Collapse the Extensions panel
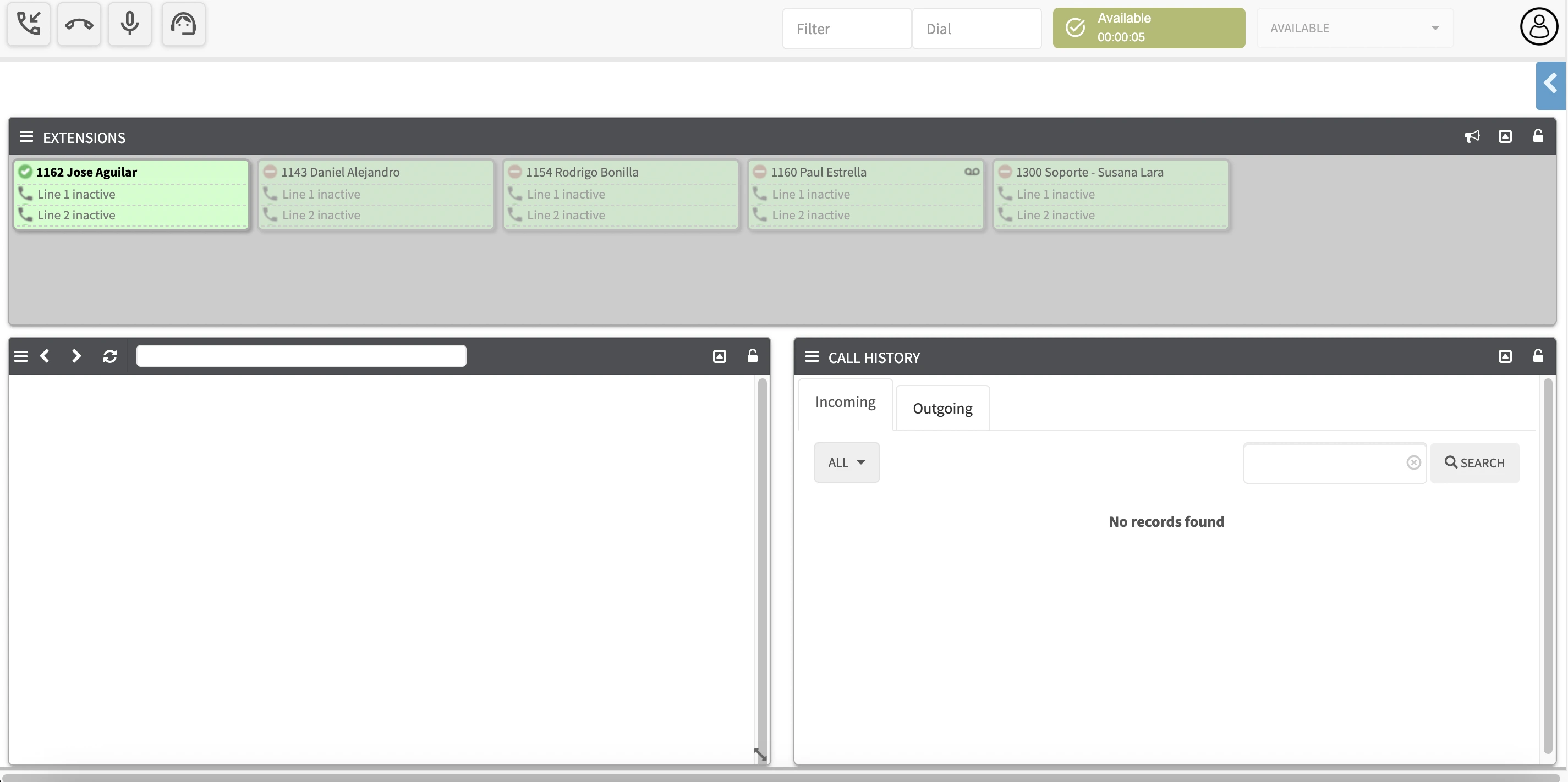Screen dimensions: 1568x782 point(1505,136)
